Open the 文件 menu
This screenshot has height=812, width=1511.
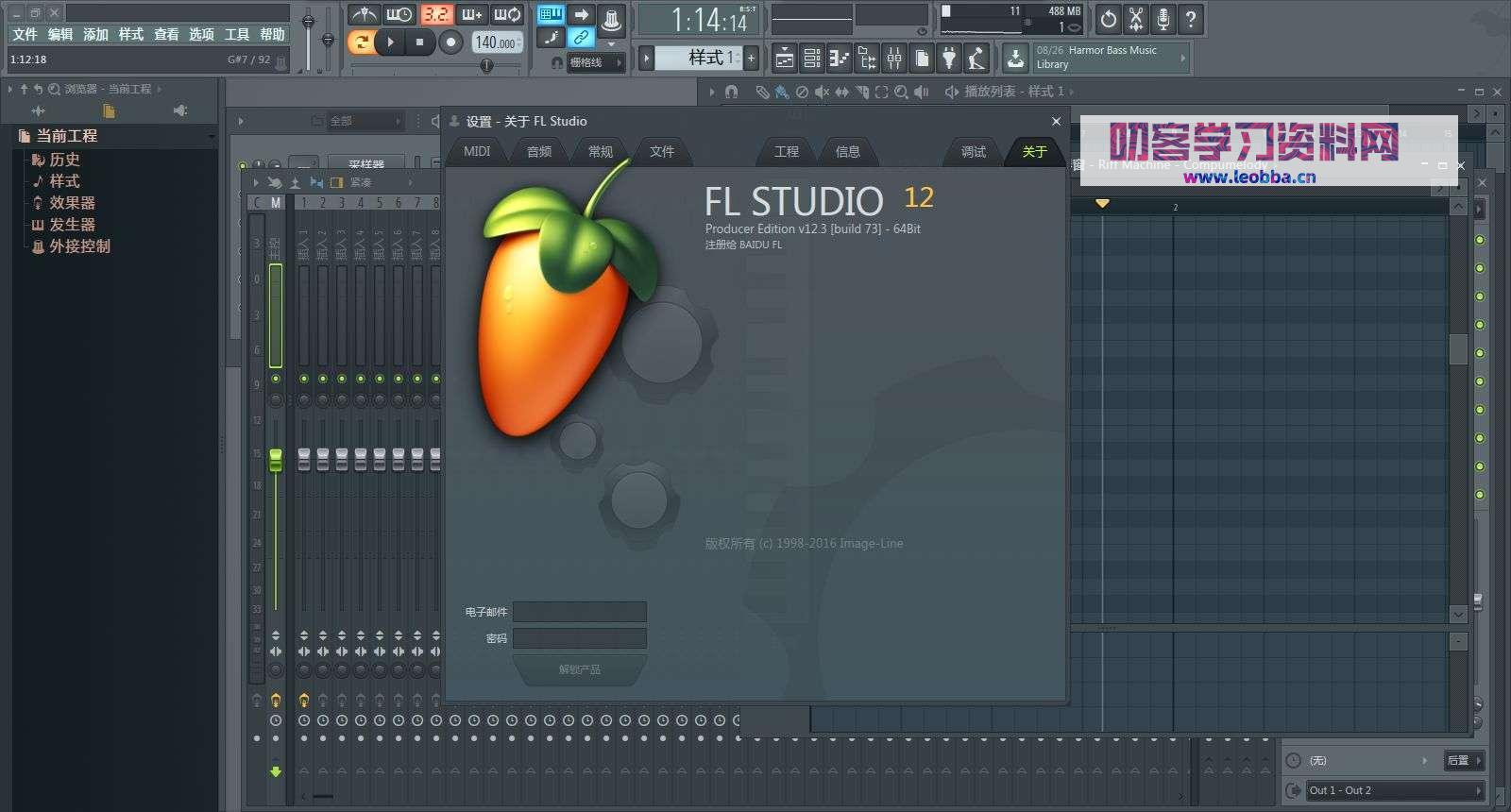(25, 34)
